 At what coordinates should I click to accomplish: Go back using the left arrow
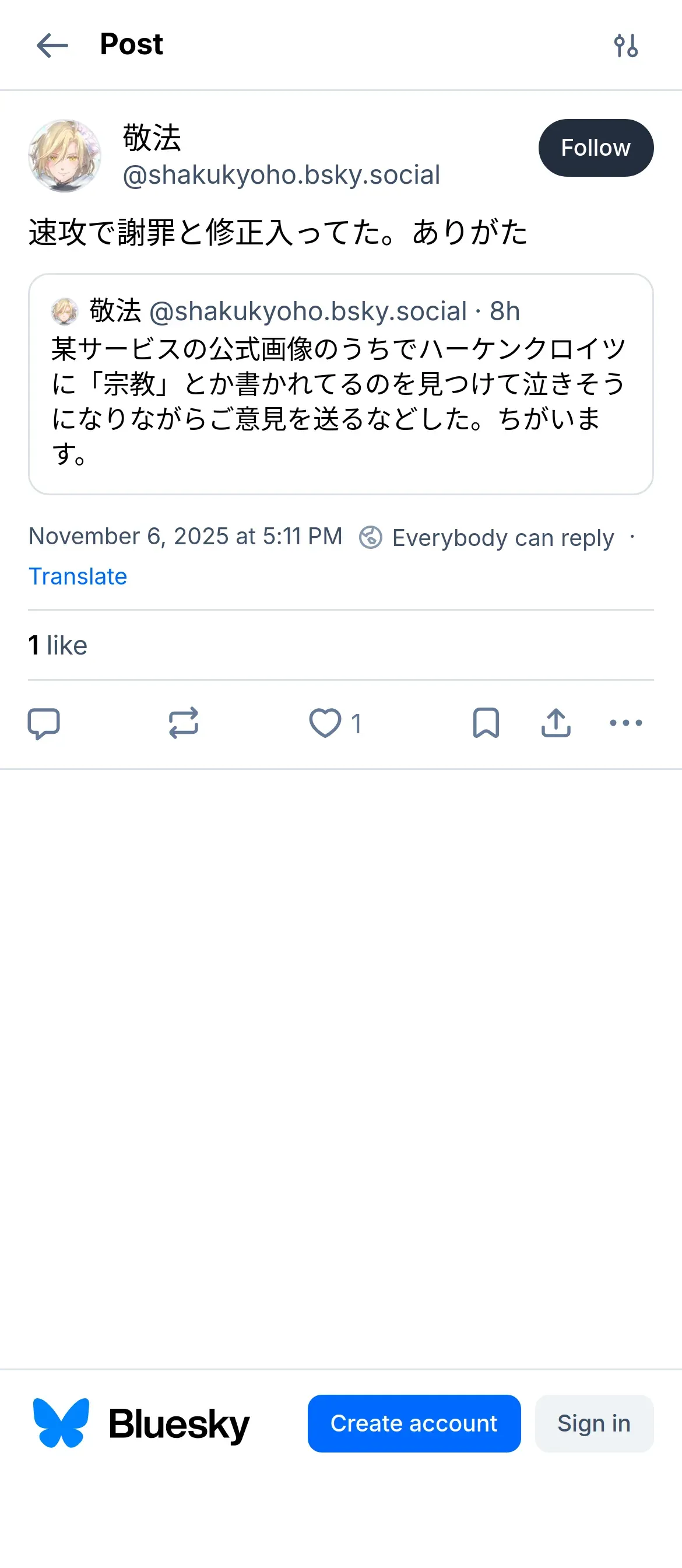(x=52, y=45)
